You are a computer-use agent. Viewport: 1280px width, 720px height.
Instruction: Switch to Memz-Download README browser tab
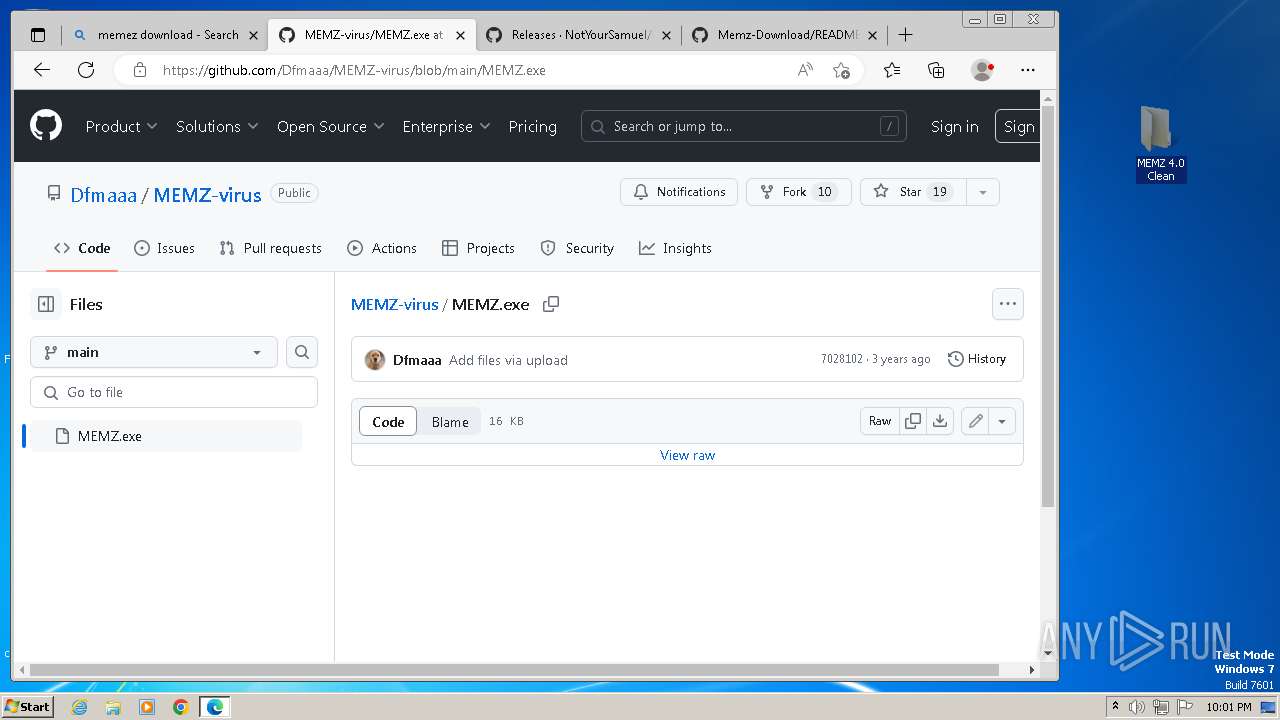784,35
